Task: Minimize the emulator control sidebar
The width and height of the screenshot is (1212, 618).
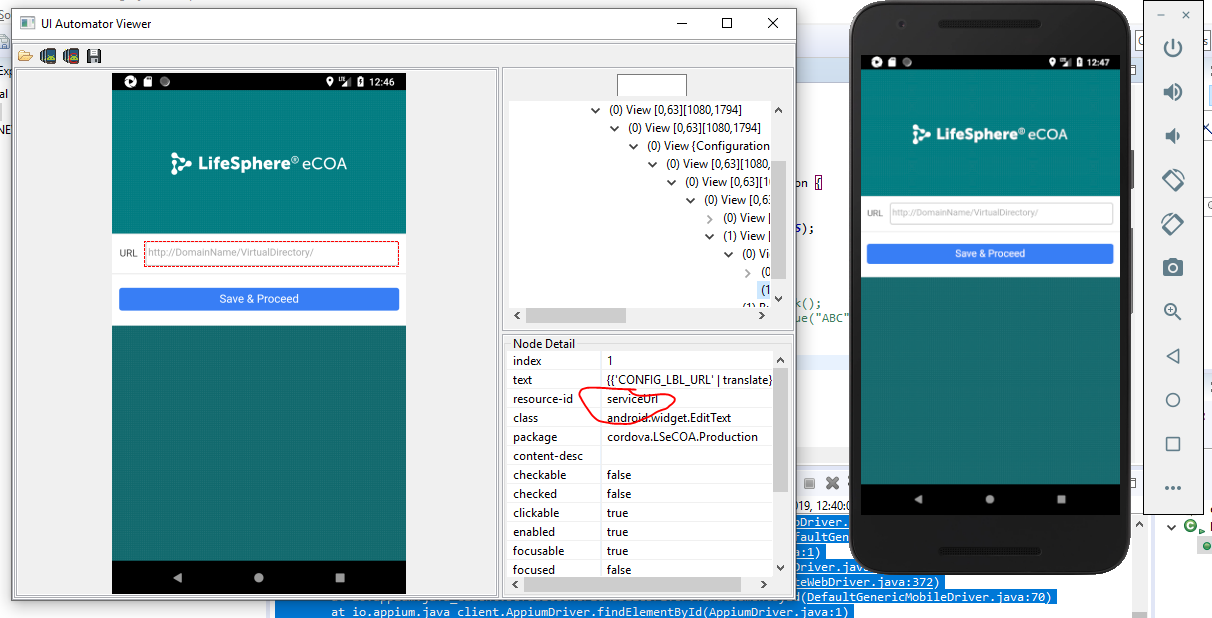Action: click(1161, 15)
